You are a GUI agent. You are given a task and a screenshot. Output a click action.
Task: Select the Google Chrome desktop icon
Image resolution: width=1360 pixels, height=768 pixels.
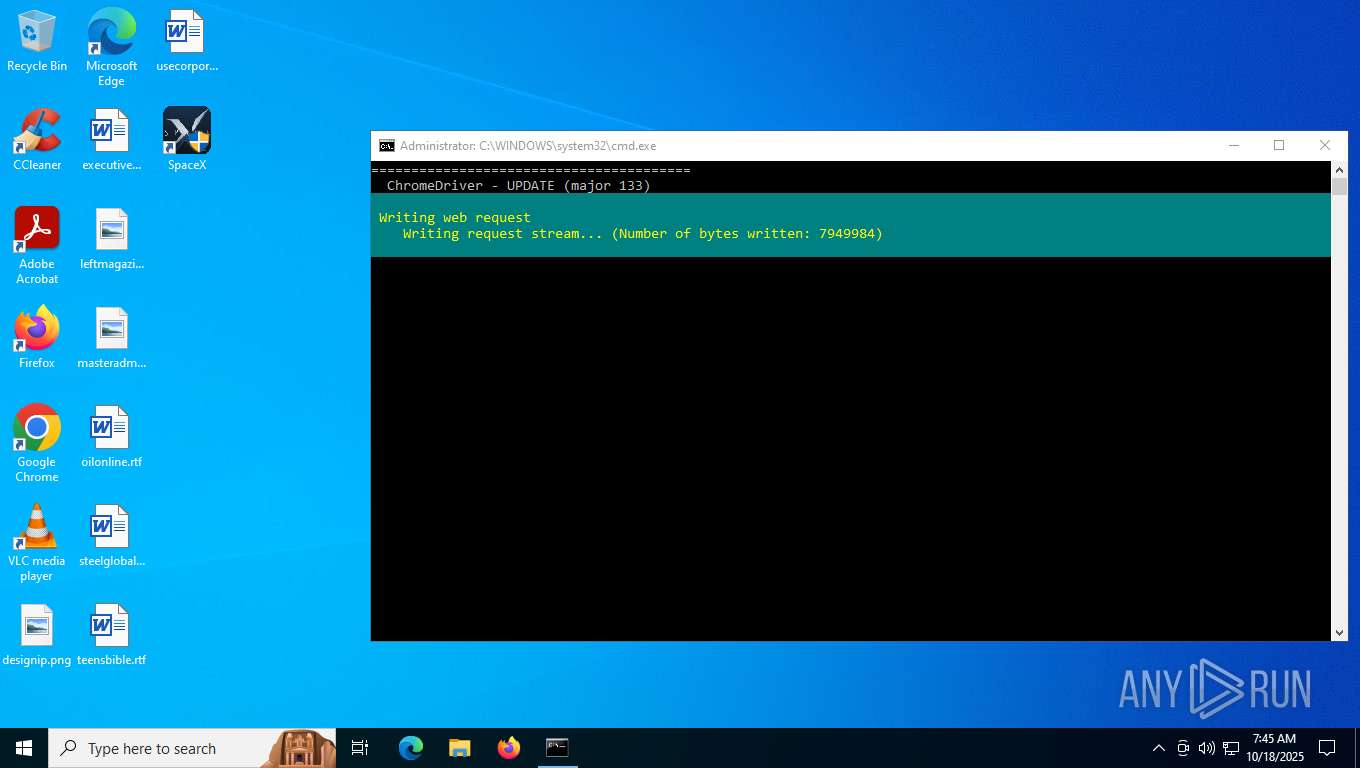click(37, 444)
